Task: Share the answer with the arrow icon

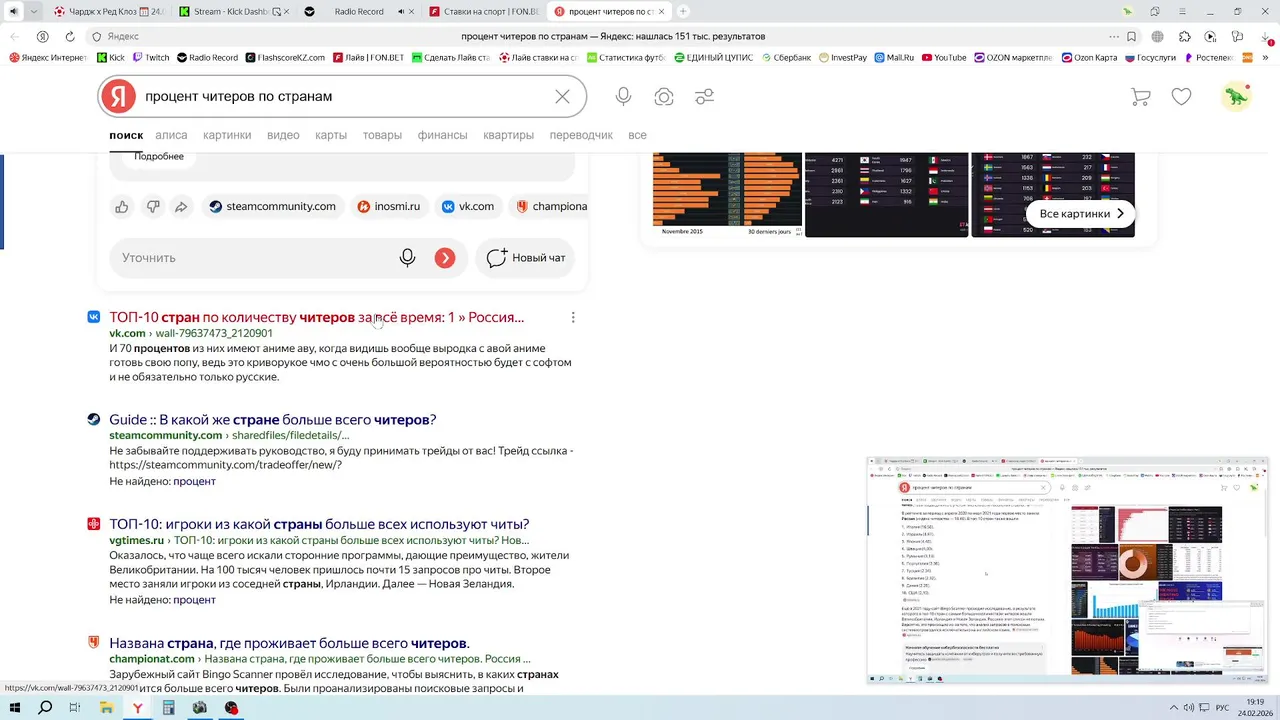Action: pos(181,207)
